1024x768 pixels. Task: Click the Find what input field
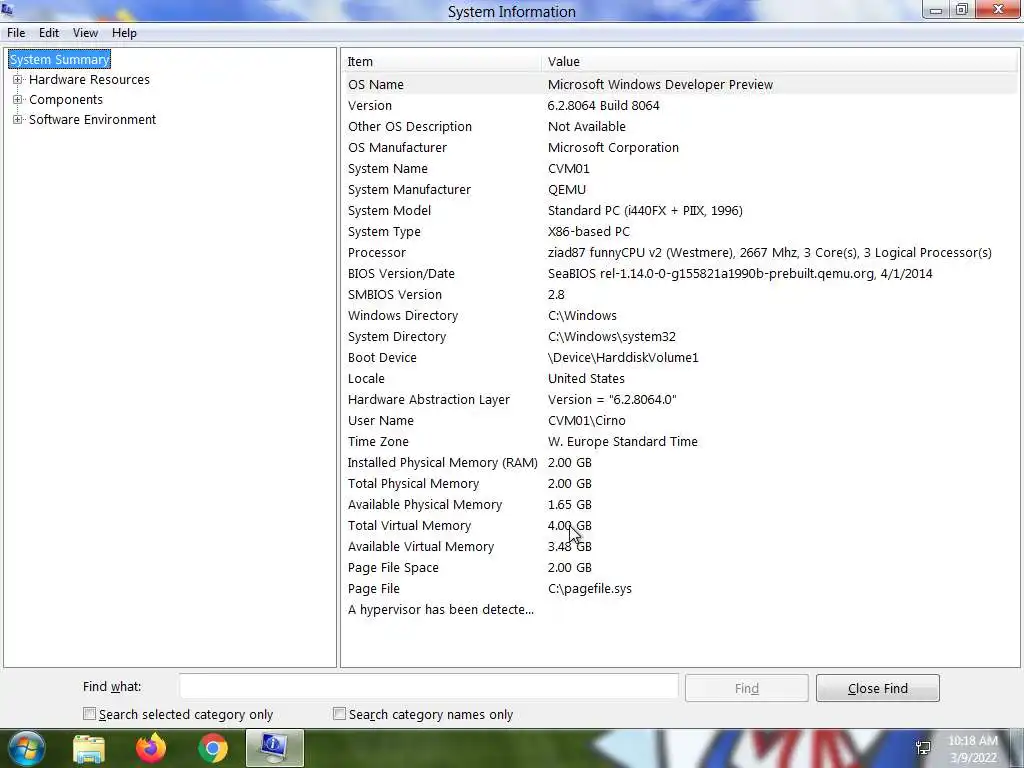429,686
